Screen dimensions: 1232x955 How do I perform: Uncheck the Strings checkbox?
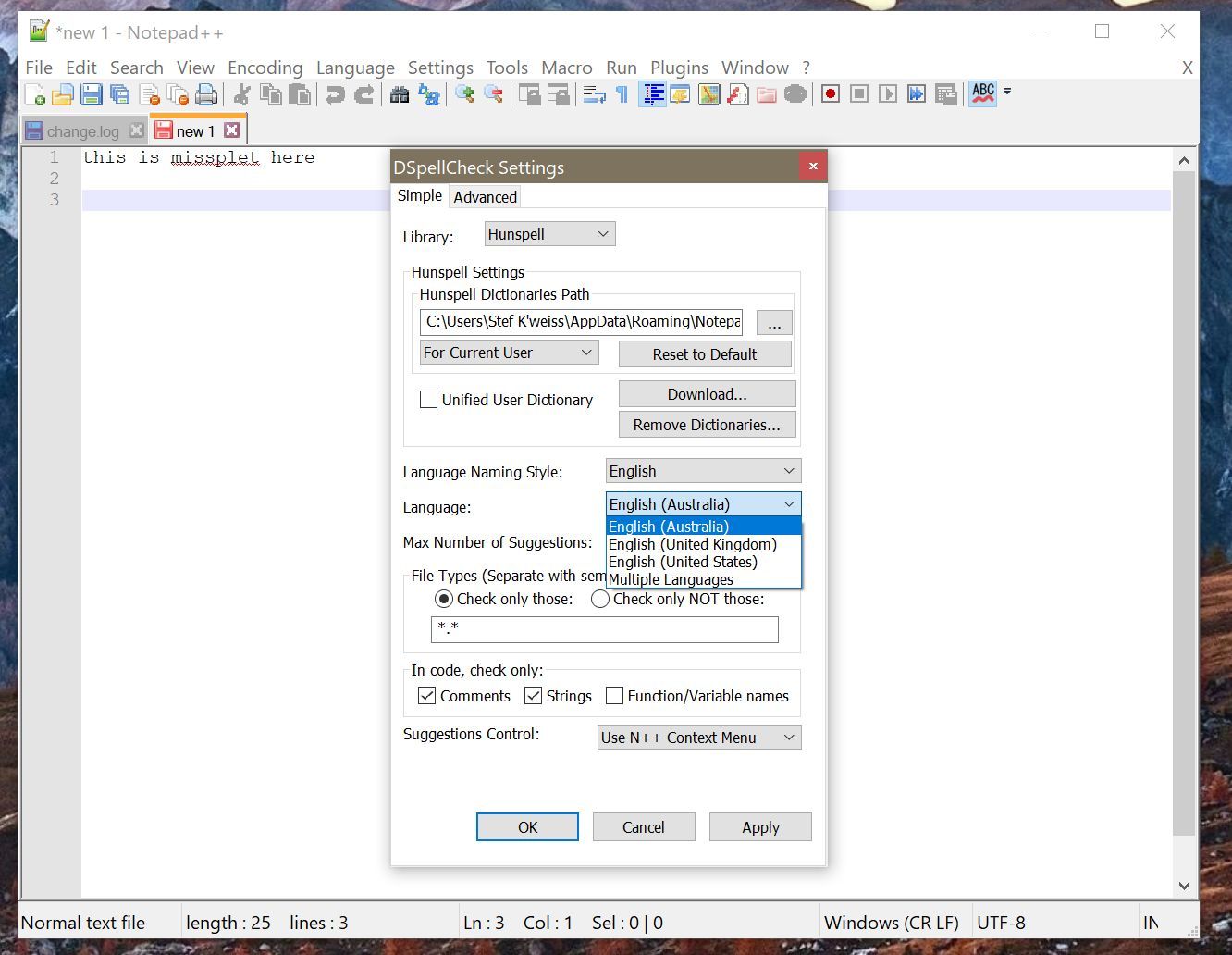coord(533,696)
